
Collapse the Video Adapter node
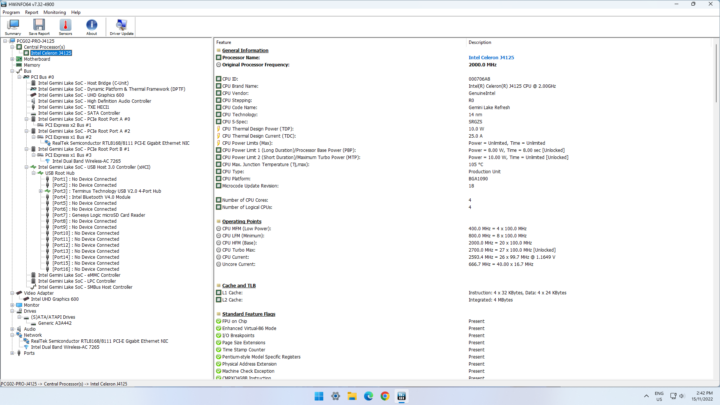pyautogui.click(x=12, y=293)
